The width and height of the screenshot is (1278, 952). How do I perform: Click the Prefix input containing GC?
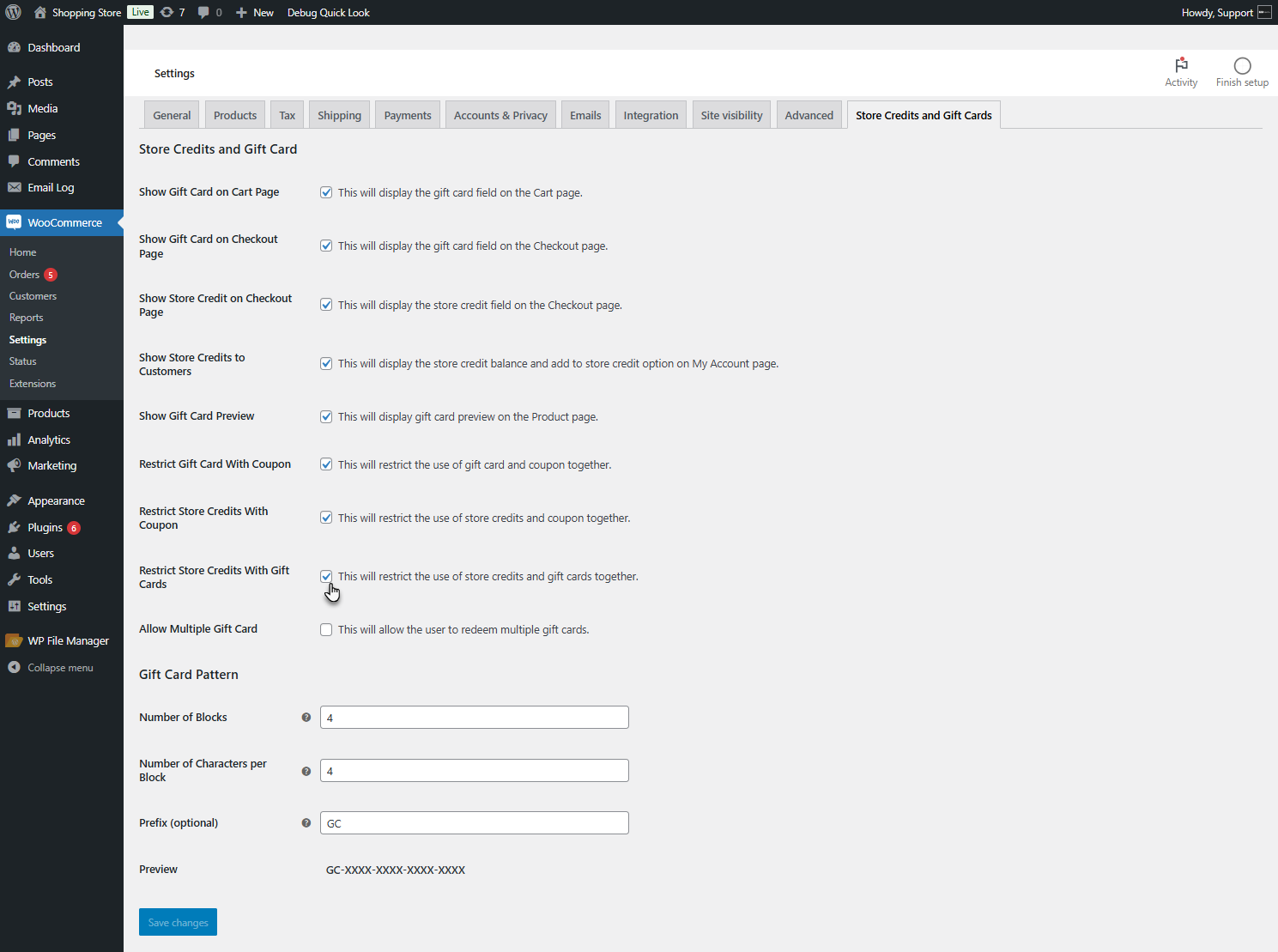[474, 823]
